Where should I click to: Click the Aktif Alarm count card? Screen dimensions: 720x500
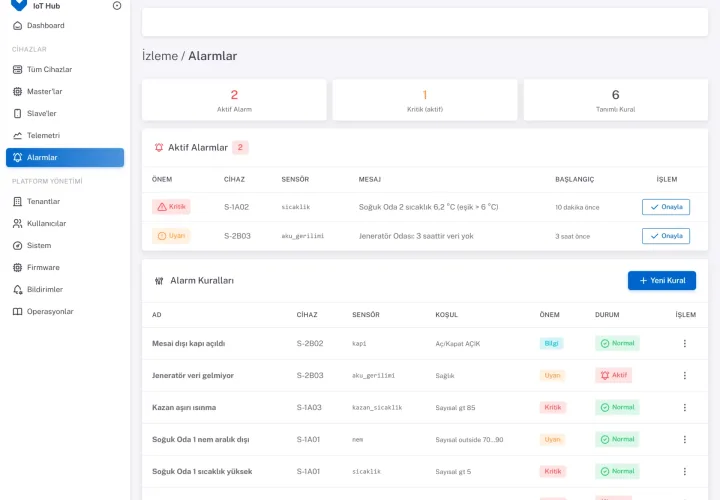pyautogui.click(x=234, y=100)
